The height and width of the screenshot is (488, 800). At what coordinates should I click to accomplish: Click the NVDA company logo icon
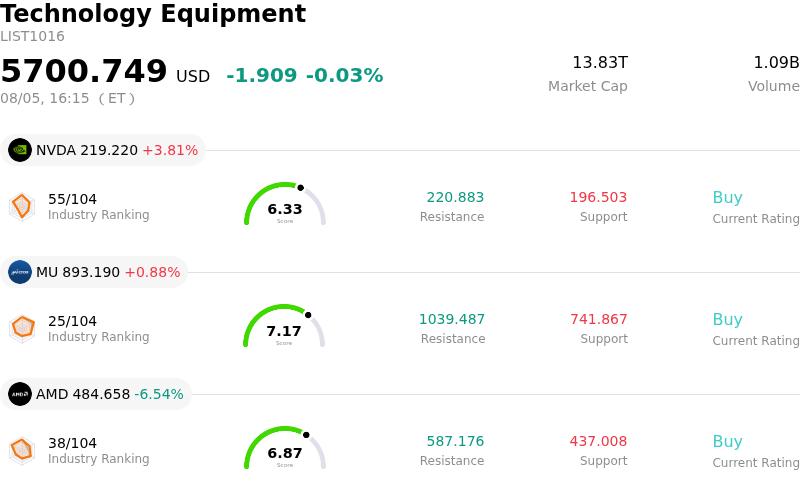(x=20, y=150)
